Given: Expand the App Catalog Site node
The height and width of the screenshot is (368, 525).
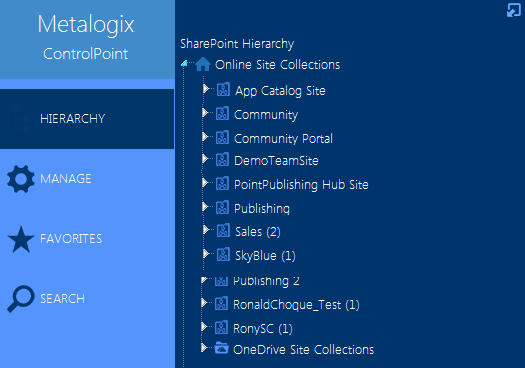Looking at the screenshot, I should pyautogui.click(x=206, y=89).
